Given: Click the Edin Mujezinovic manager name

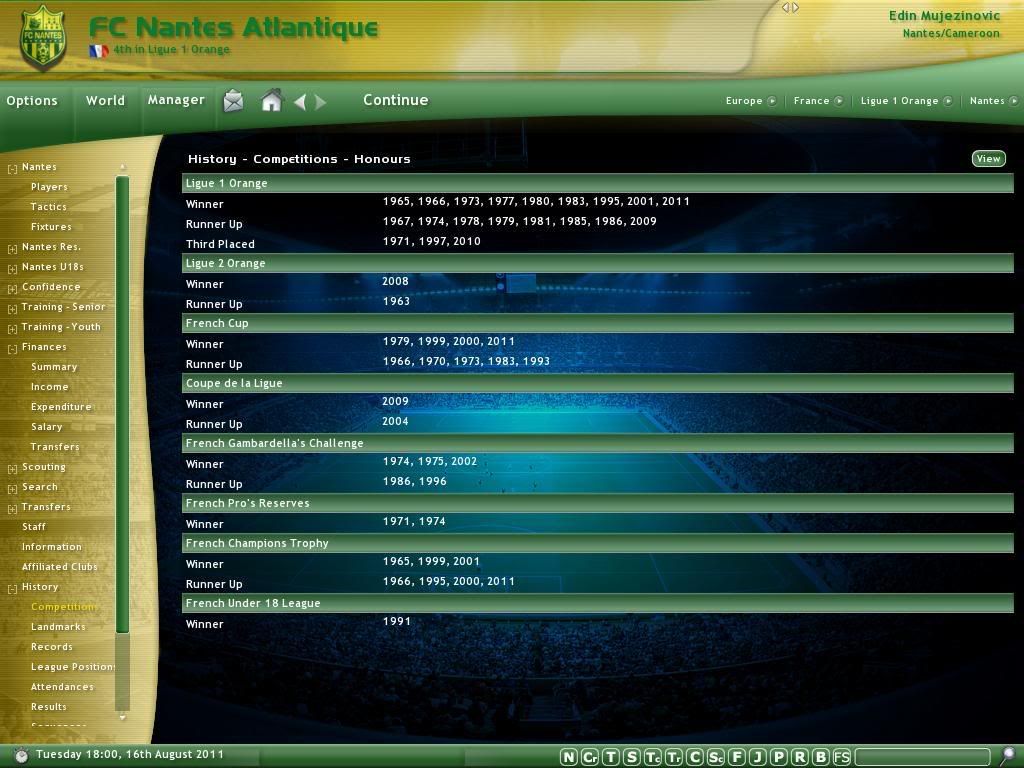Looking at the screenshot, I should [x=944, y=16].
